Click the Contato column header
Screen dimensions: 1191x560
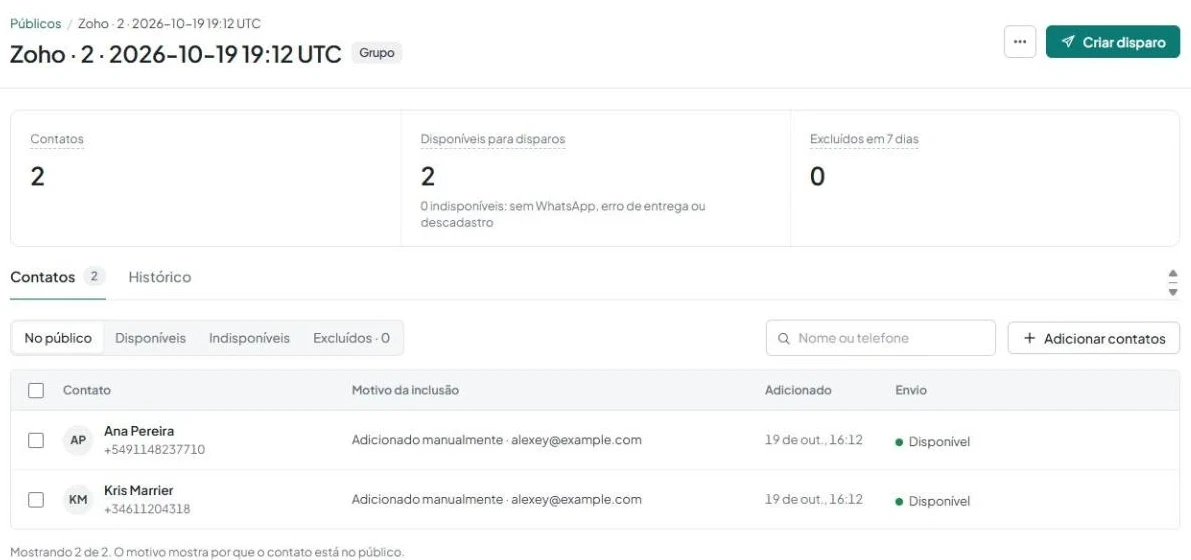tap(87, 390)
